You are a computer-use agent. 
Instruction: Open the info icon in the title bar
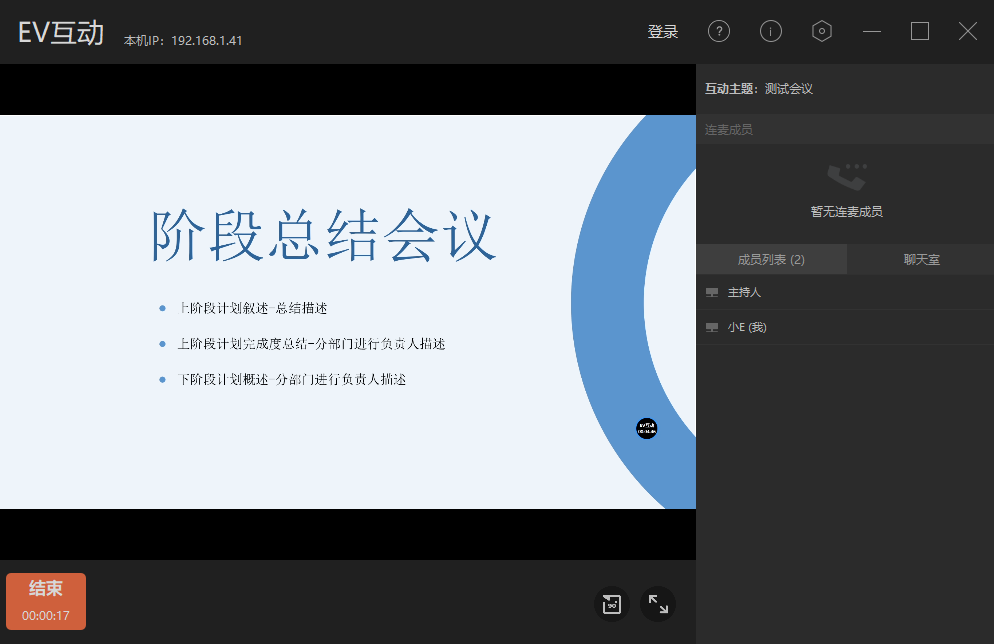click(x=771, y=31)
